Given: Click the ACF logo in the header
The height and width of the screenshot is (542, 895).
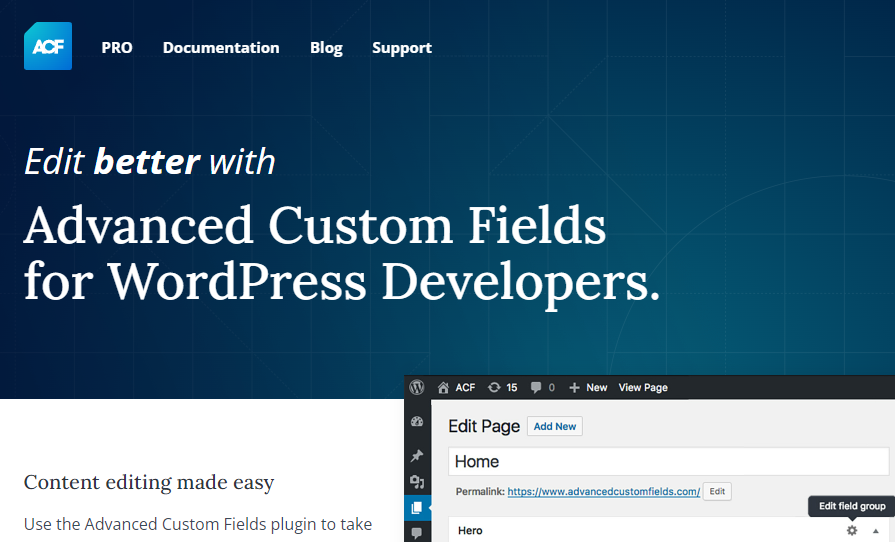Looking at the screenshot, I should [48, 46].
